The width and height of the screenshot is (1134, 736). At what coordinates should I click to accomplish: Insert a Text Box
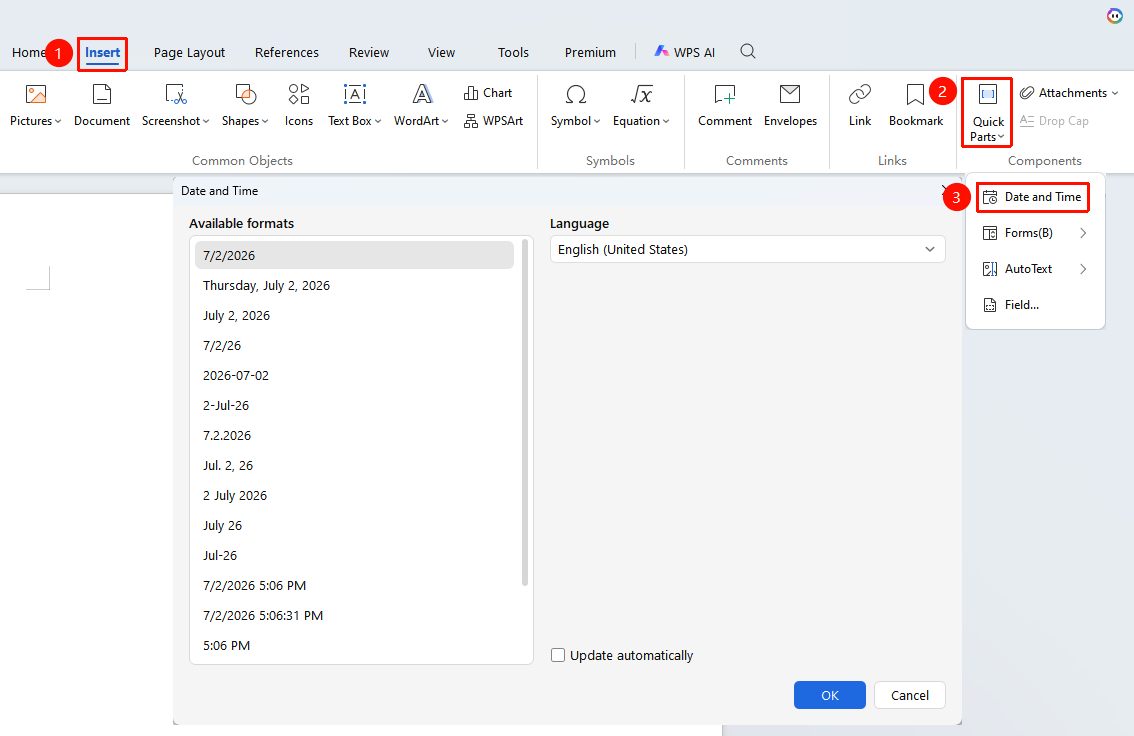coord(354,105)
